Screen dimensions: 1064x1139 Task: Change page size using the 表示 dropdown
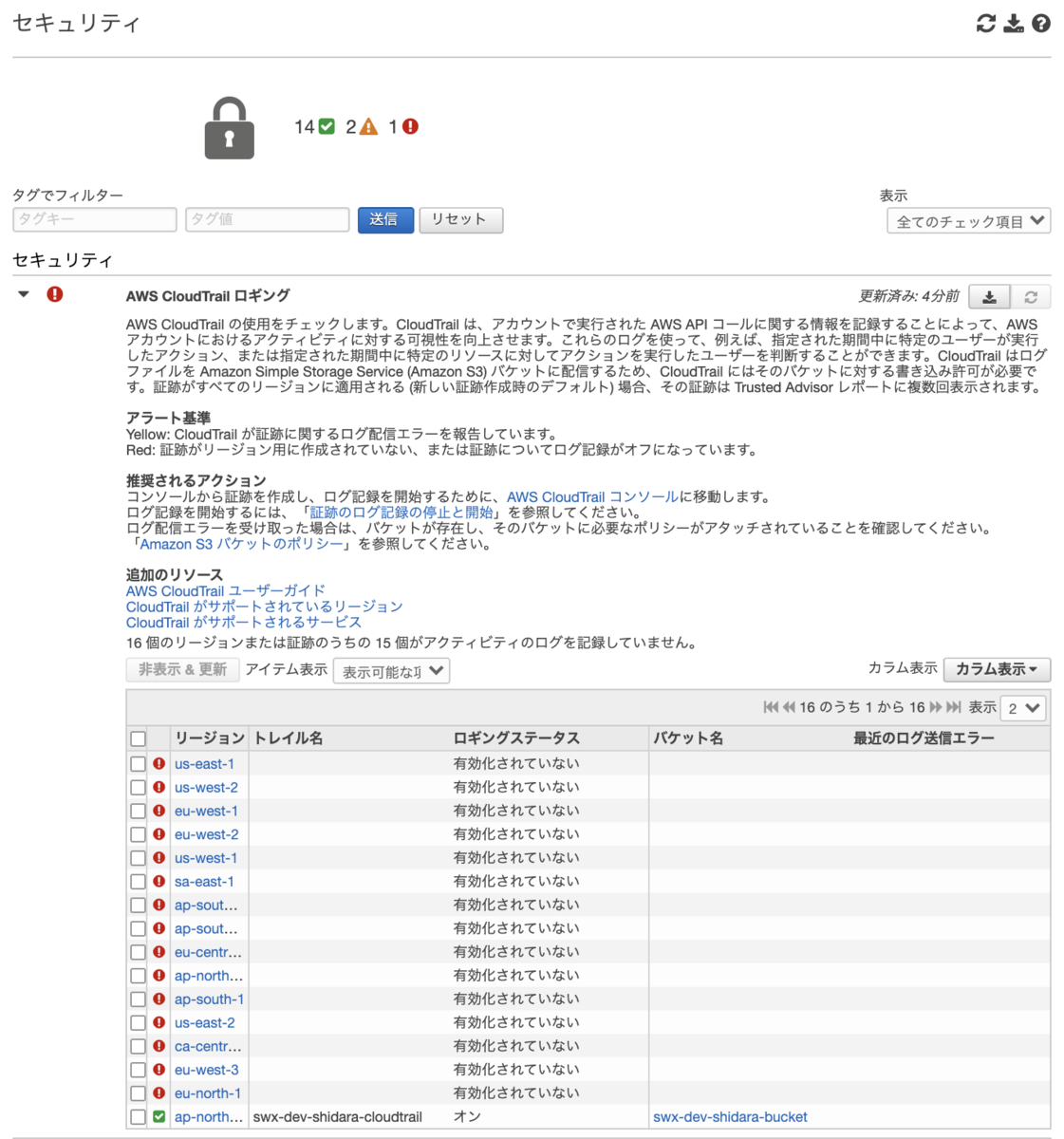click(x=1022, y=707)
